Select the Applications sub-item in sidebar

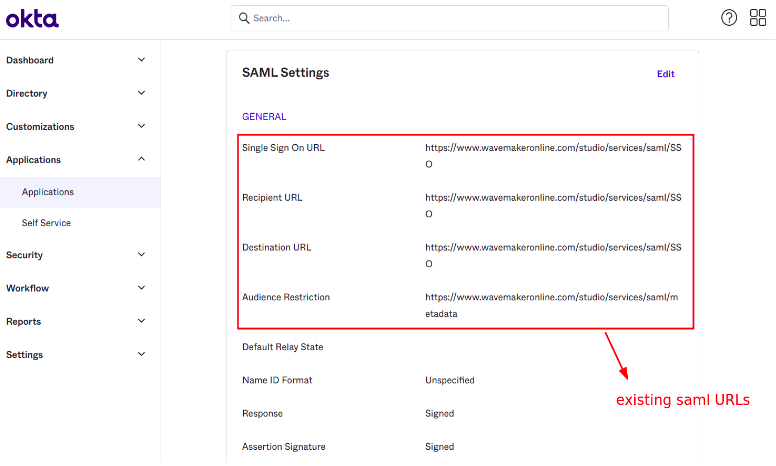click(x=48, y=192)
